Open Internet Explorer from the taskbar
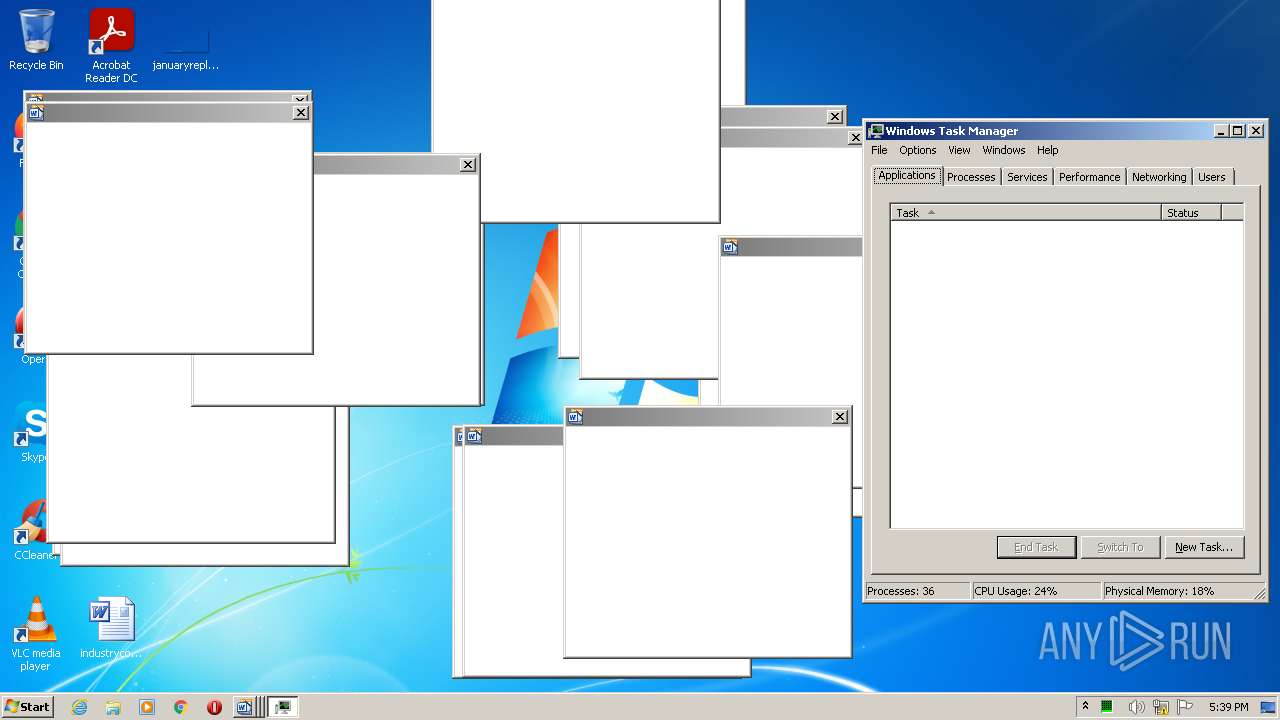 point(79,707)
